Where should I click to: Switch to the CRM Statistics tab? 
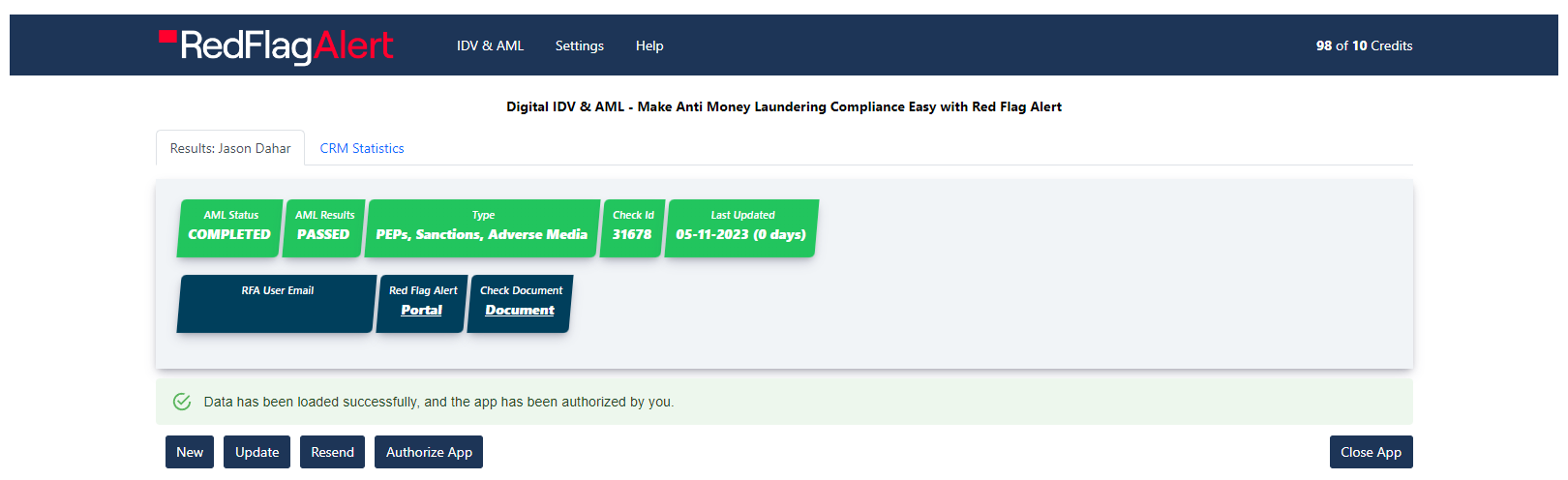point(362,148)
